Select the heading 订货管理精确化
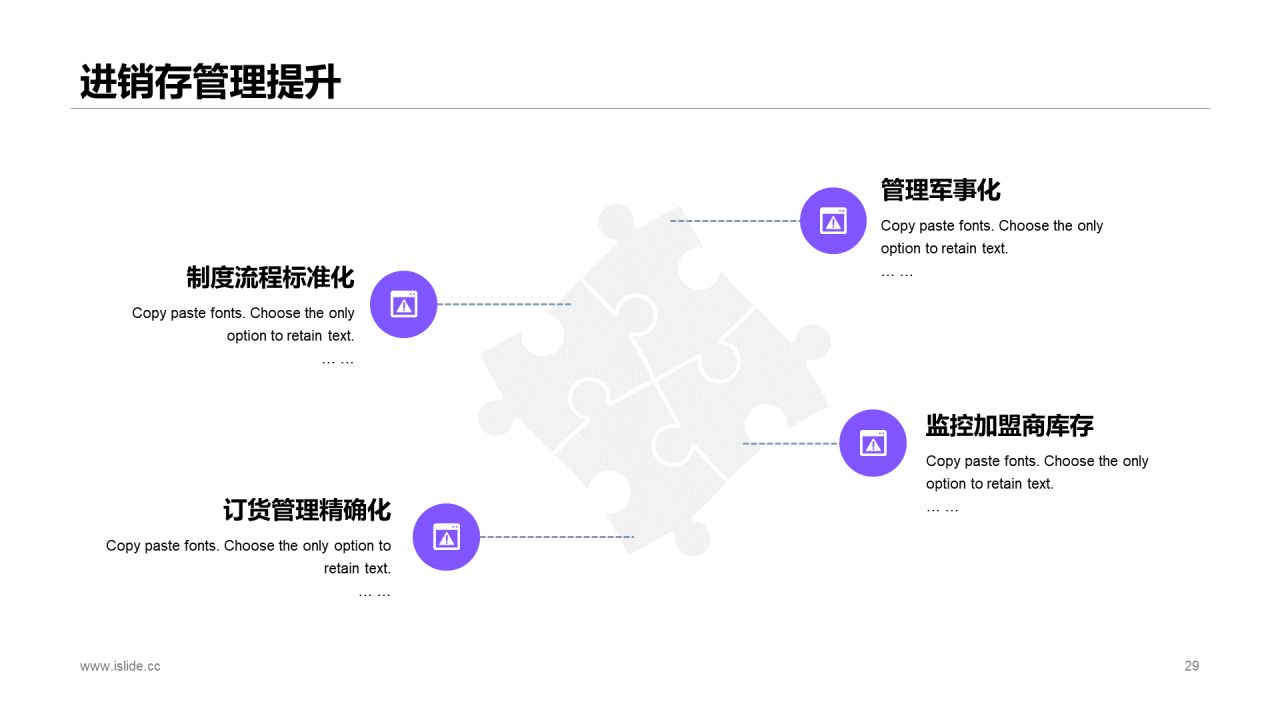 (307, 510)
